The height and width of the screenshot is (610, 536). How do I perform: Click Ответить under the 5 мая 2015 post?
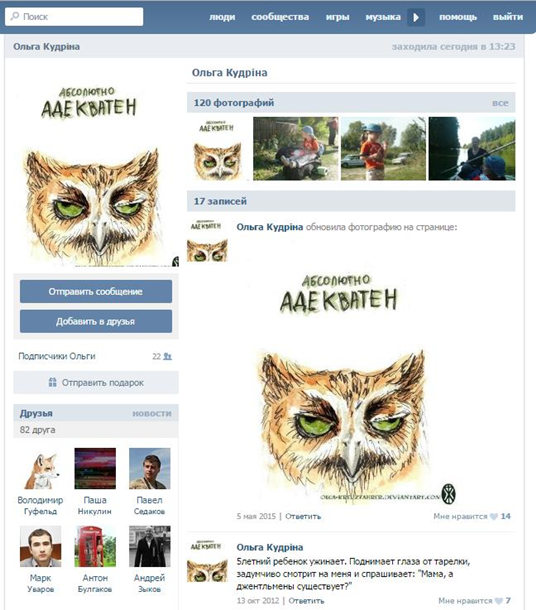click(303, 517)
